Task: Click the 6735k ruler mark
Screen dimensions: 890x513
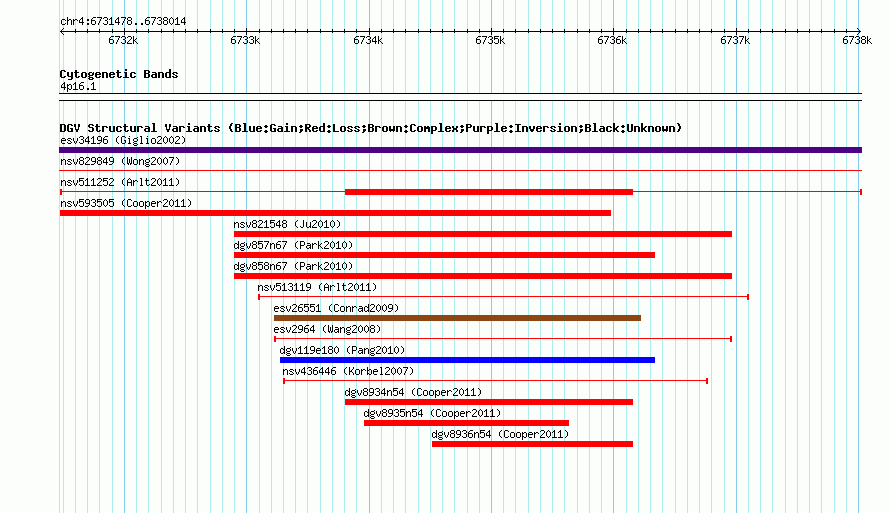Action: pyautogui.click(x=490, y=40)
